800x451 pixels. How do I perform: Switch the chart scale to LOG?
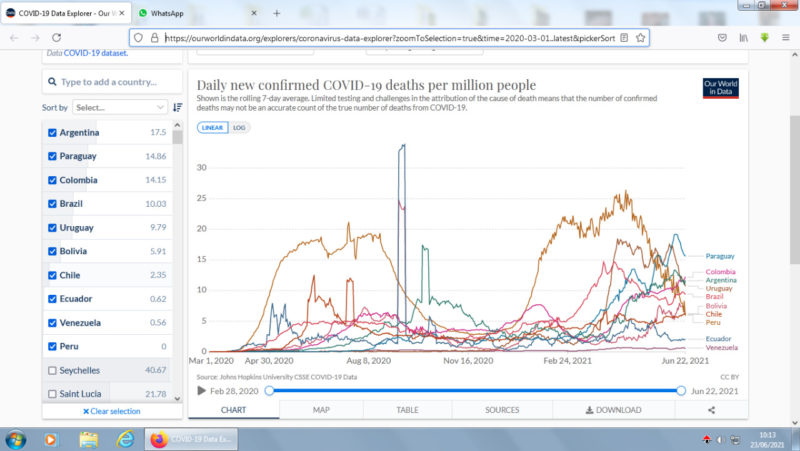pyautogui.click(x=240, y=128)
